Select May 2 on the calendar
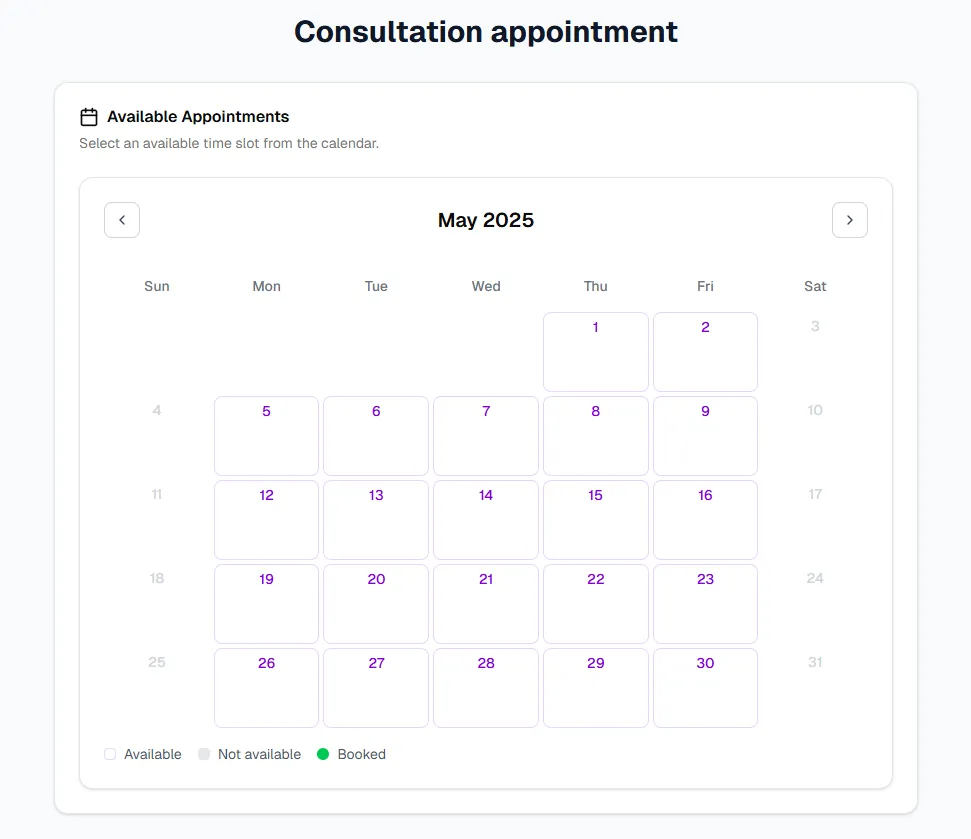The width and height of the screenshot is (971, 839). click(705, 351)
